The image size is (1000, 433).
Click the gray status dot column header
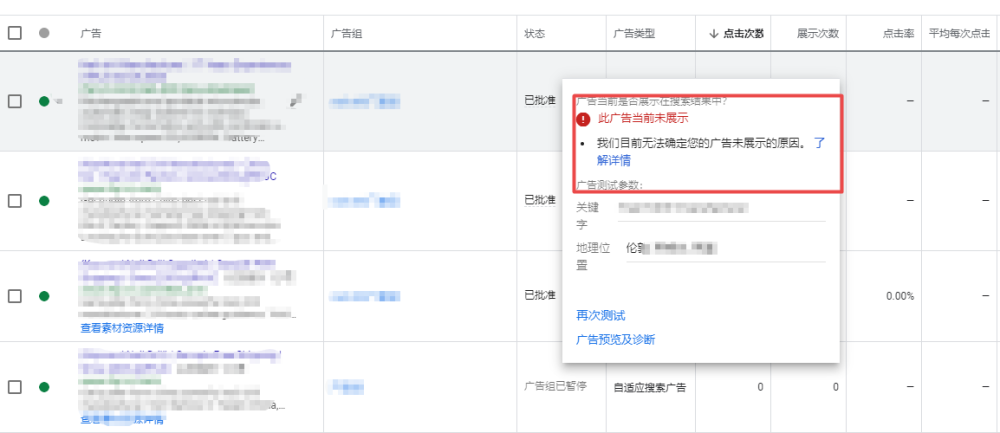(x=44, y=33)
